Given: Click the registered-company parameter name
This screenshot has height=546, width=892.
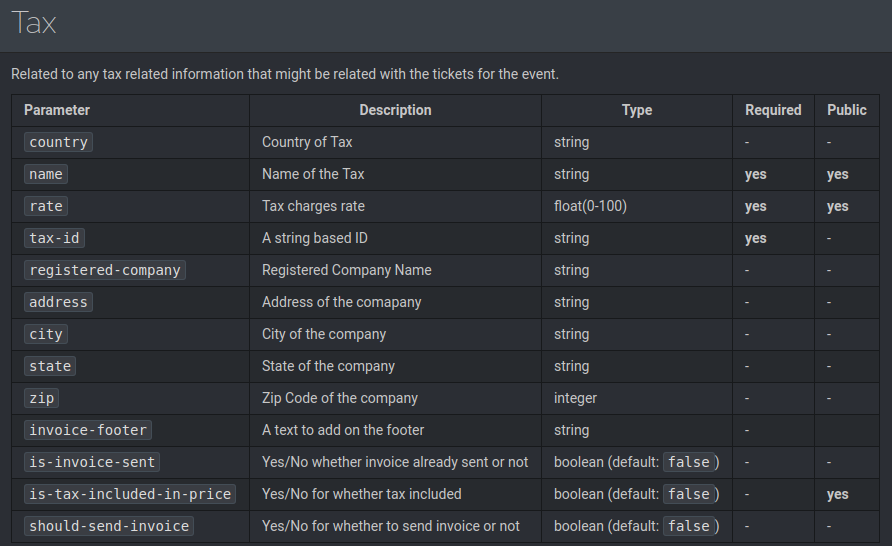Looking at the screenshot, I should [x=105, y=270].
